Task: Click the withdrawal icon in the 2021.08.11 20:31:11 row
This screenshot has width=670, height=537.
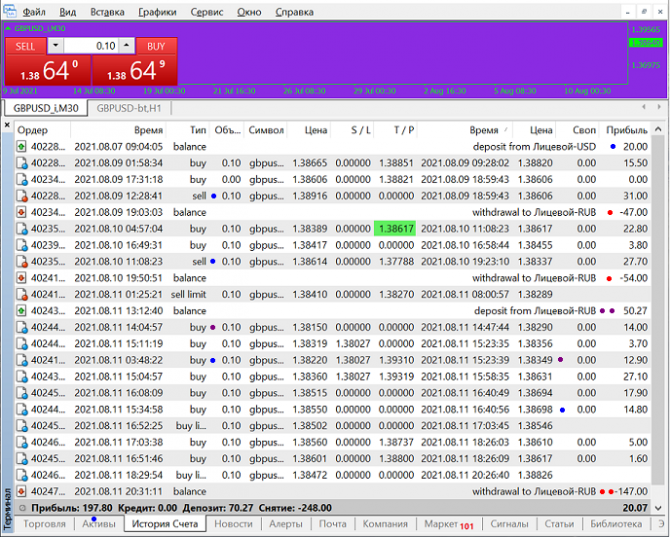Action: (21, 491)
